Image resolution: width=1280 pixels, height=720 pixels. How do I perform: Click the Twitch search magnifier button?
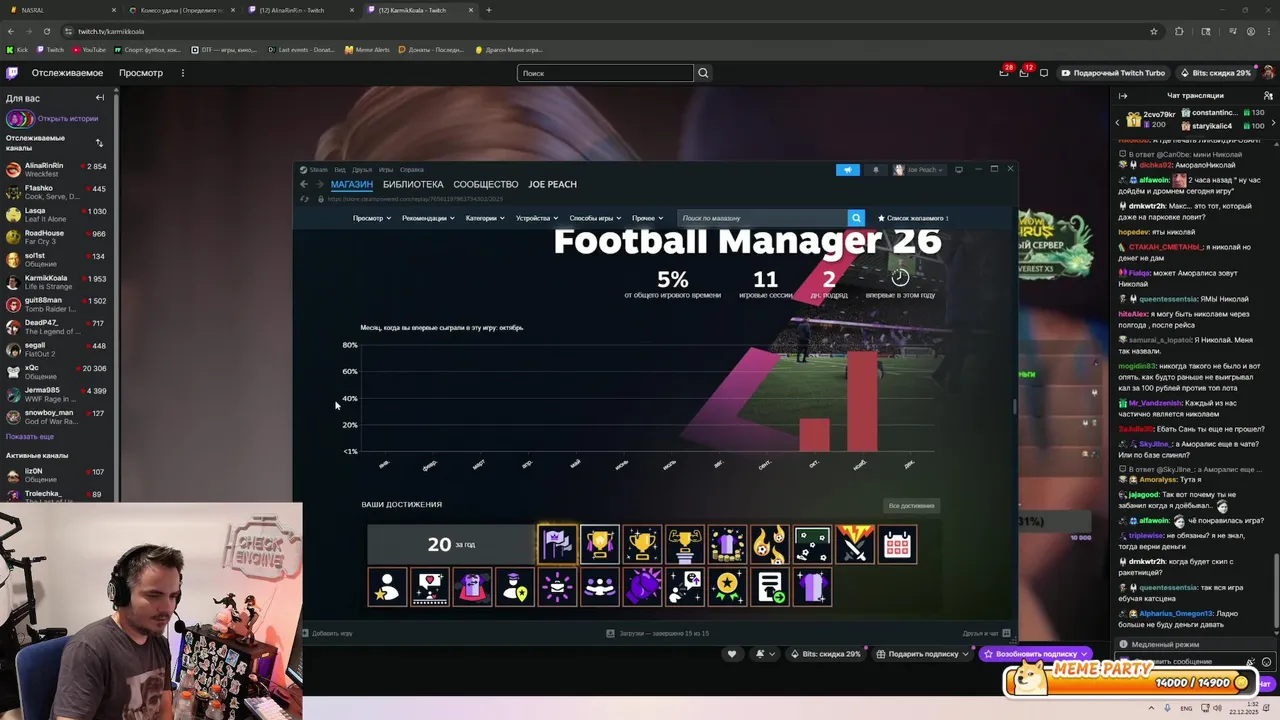pos(703,73)
